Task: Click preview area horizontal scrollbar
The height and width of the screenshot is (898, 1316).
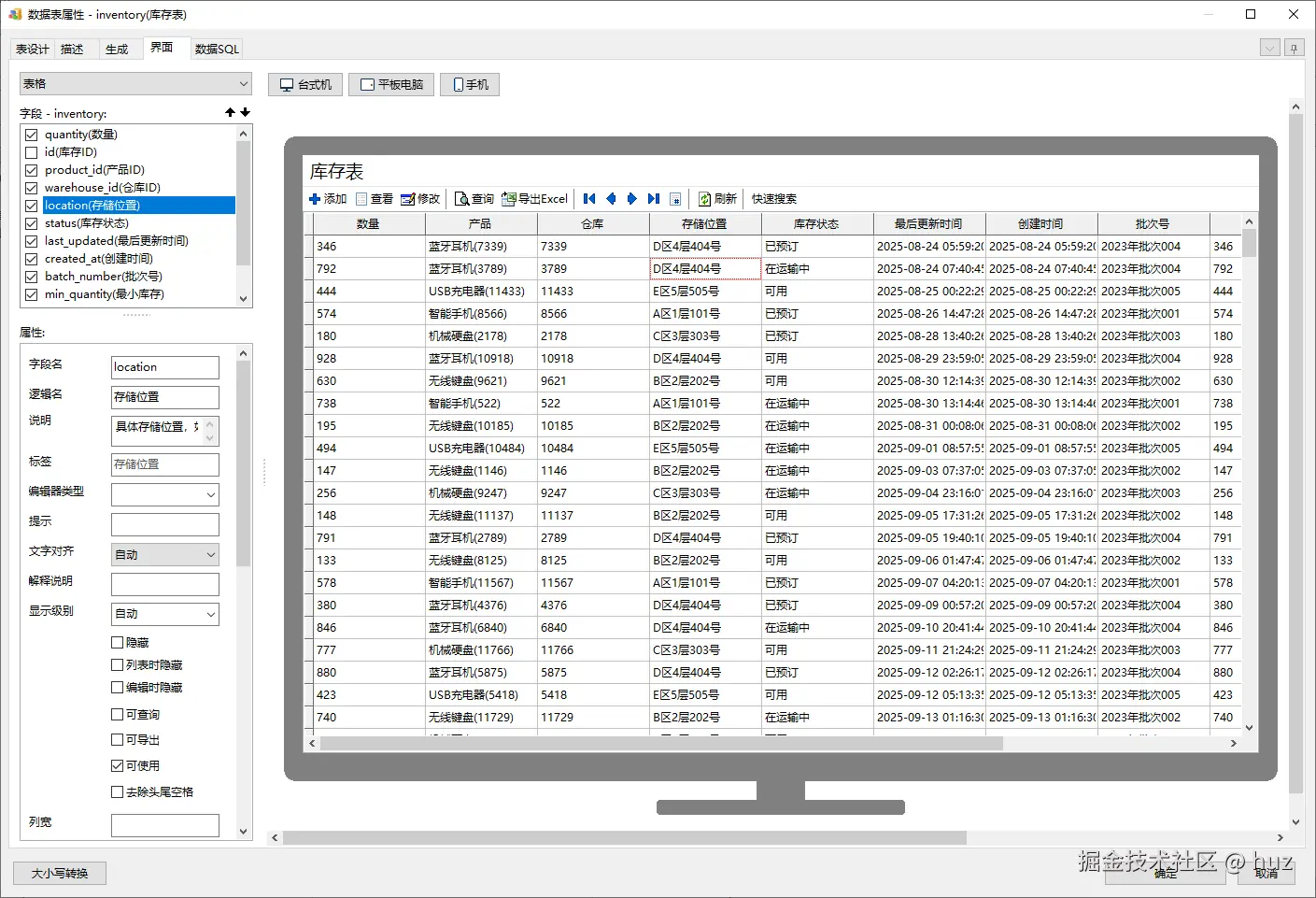Action: pyautogui.click(x=624, y=838)
